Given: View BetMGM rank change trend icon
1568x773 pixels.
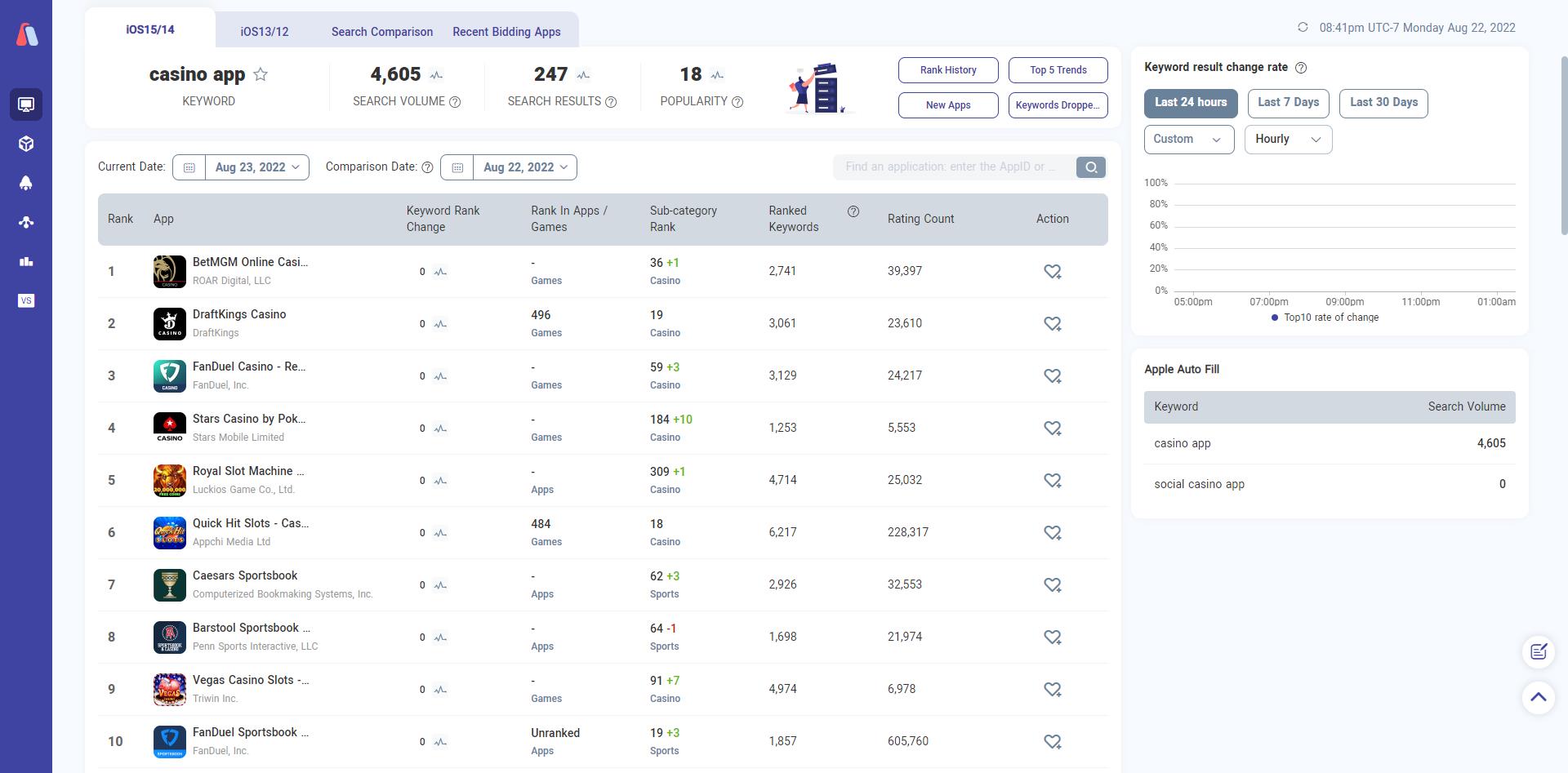Looking at the screenshot, I should click(x=441, y=272).
